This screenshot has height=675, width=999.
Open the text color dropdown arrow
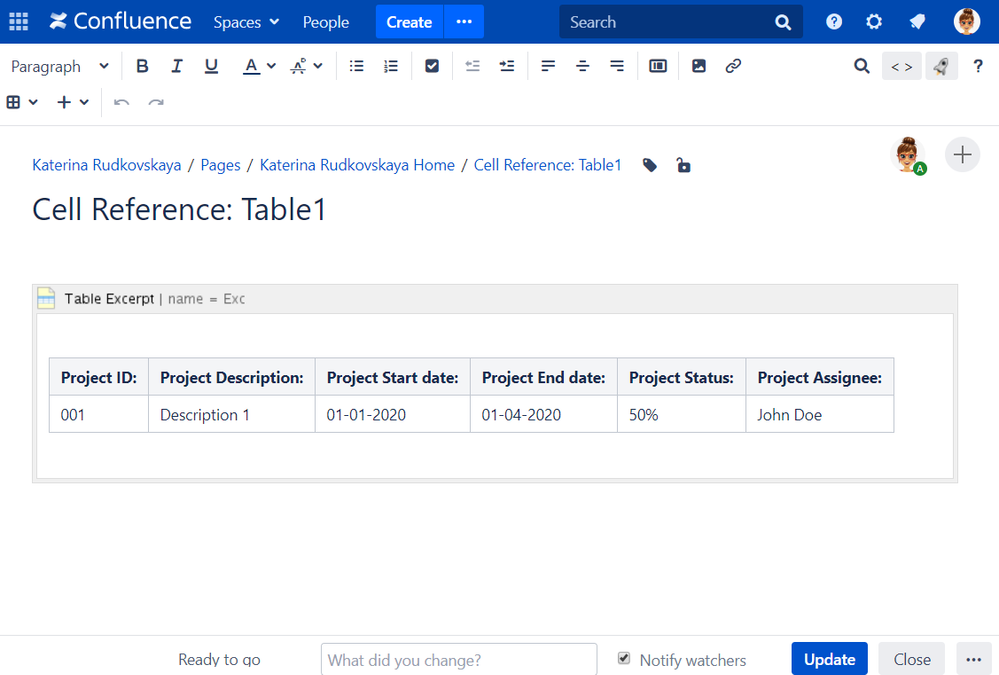[x=271, y=67]
